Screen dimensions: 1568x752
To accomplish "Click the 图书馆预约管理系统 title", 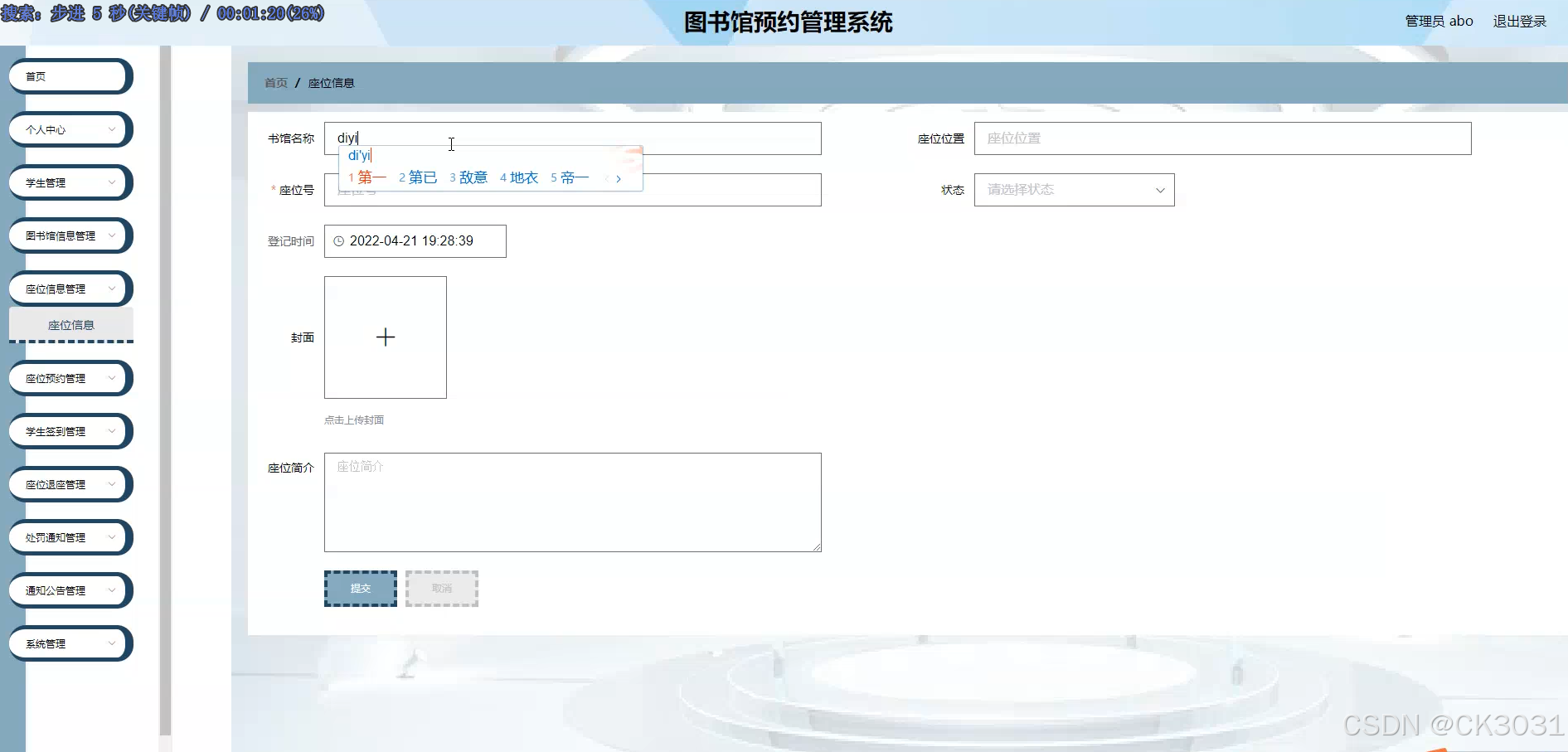I will [788, 22].
